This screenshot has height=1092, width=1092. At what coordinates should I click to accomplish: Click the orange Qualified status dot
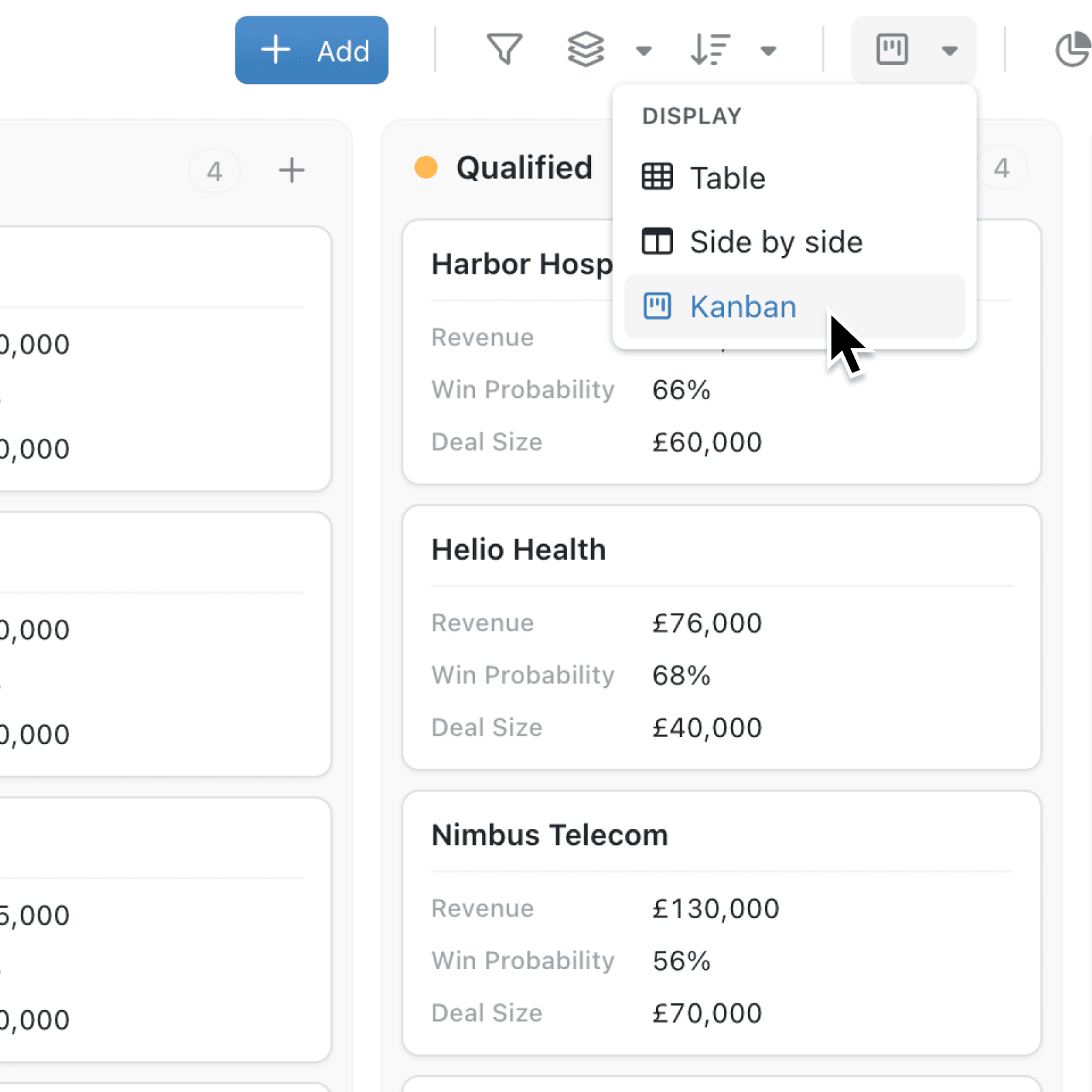pyautogui.click(x=426, y=167)
